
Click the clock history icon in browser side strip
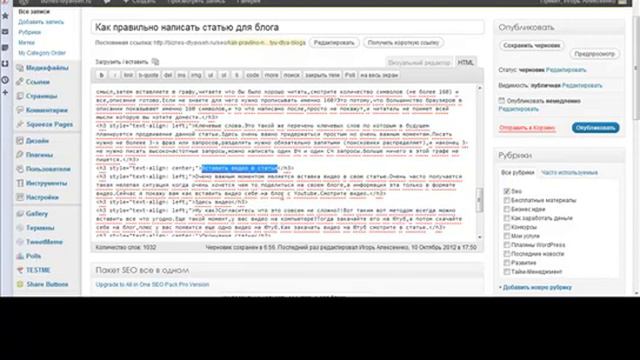tap(5, 80)
